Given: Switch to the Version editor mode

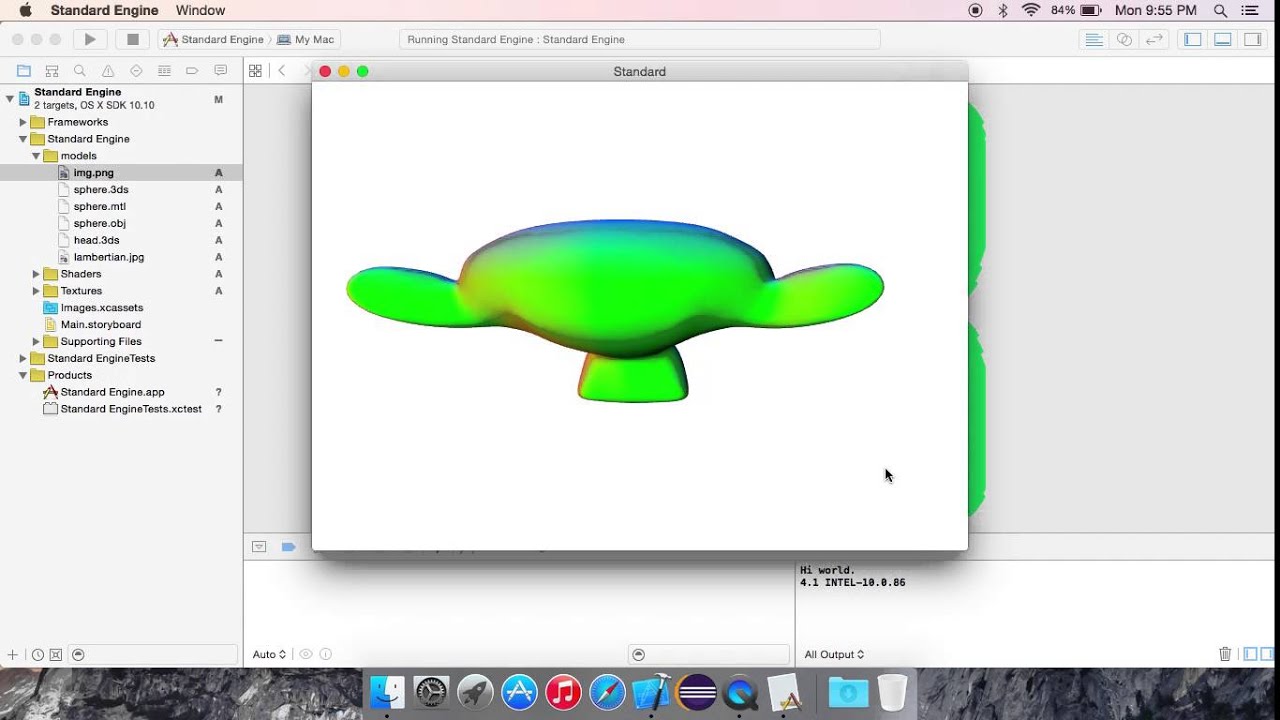Looking at the screenshot, I should click(1154, 39).
